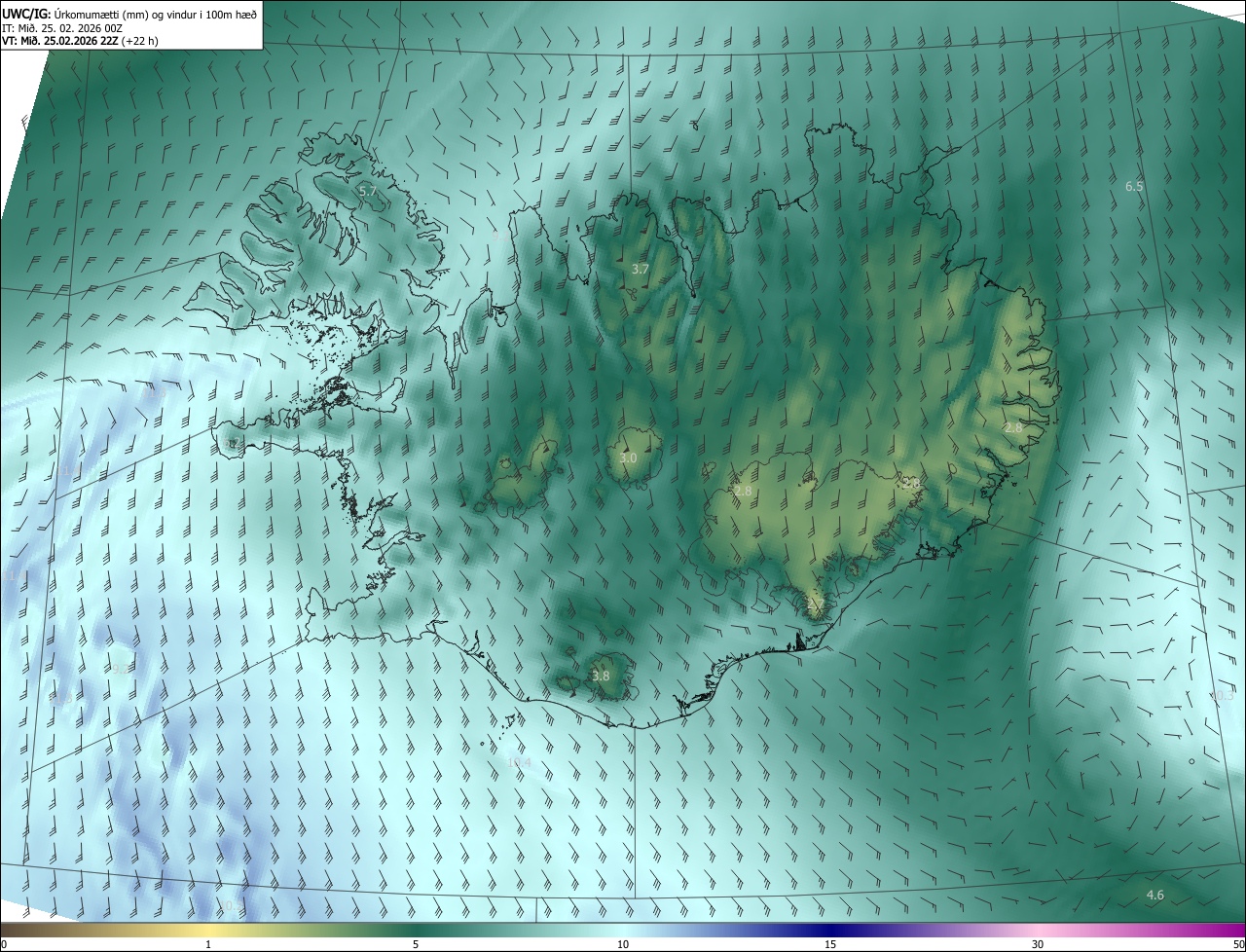Click the 3.0 value on the central glacier
The height and width of the screenshot is (952, 1246).
pos(628,458)
